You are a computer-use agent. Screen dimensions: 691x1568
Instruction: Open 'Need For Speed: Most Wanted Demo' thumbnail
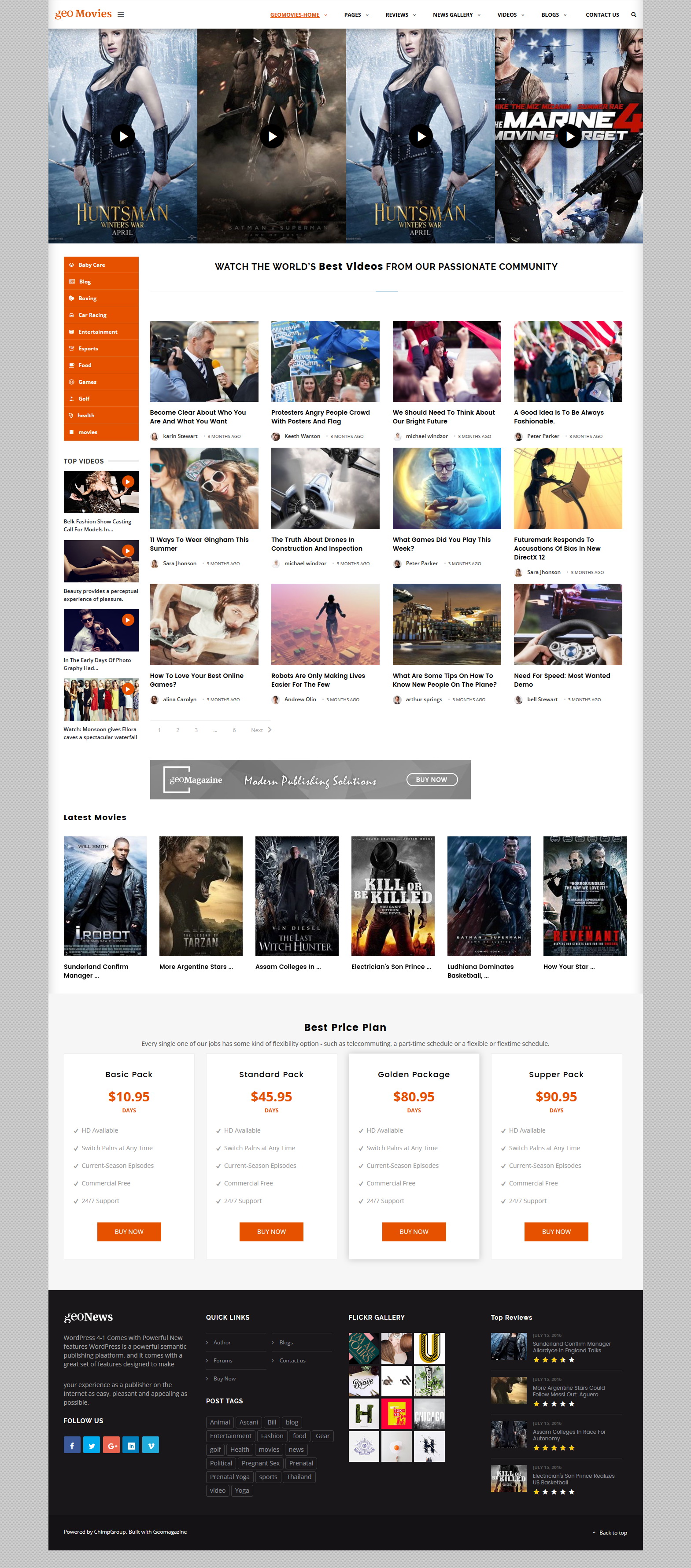568,625
